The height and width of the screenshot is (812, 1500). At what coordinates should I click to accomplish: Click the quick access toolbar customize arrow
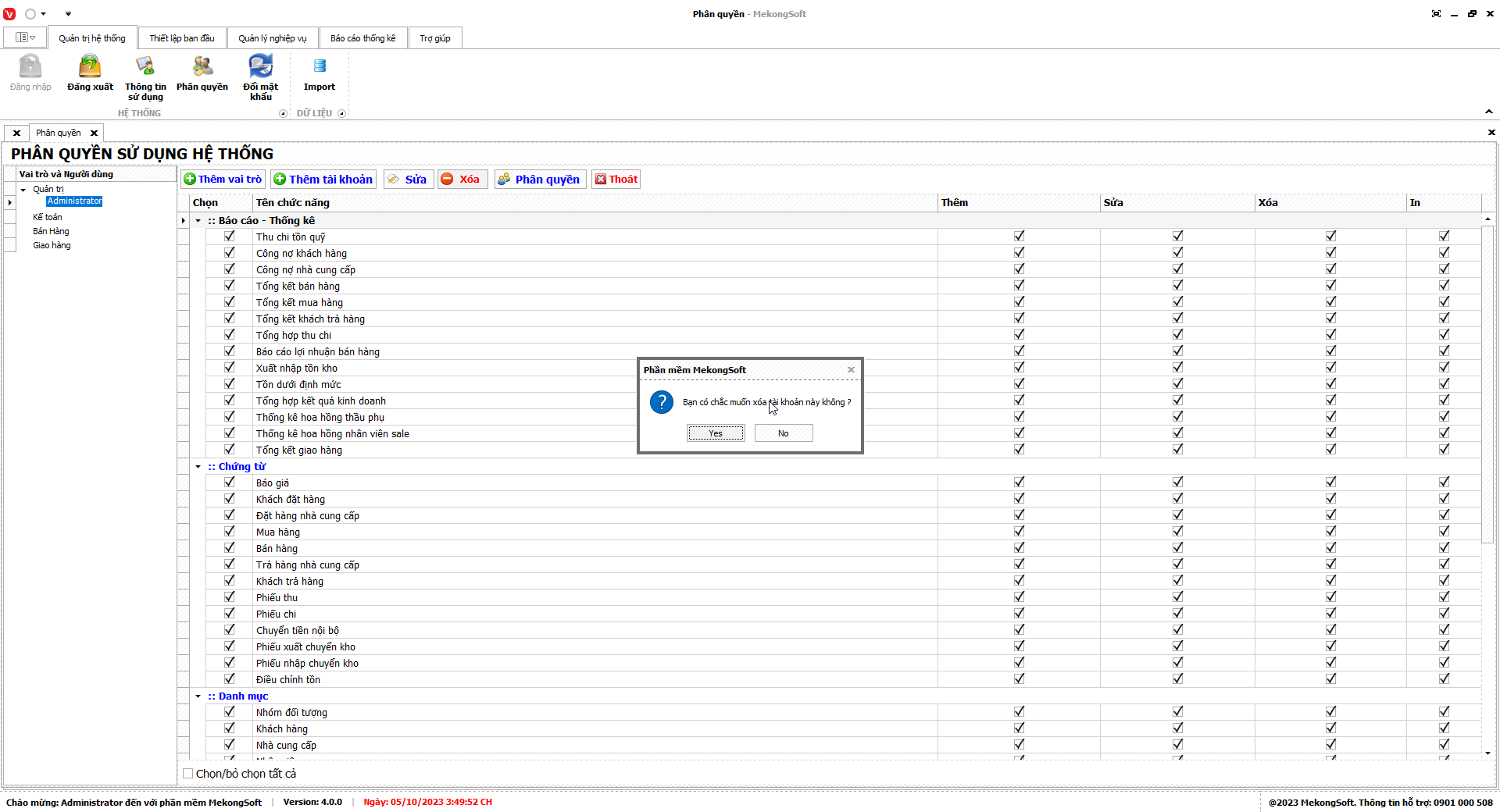[68, 14]
